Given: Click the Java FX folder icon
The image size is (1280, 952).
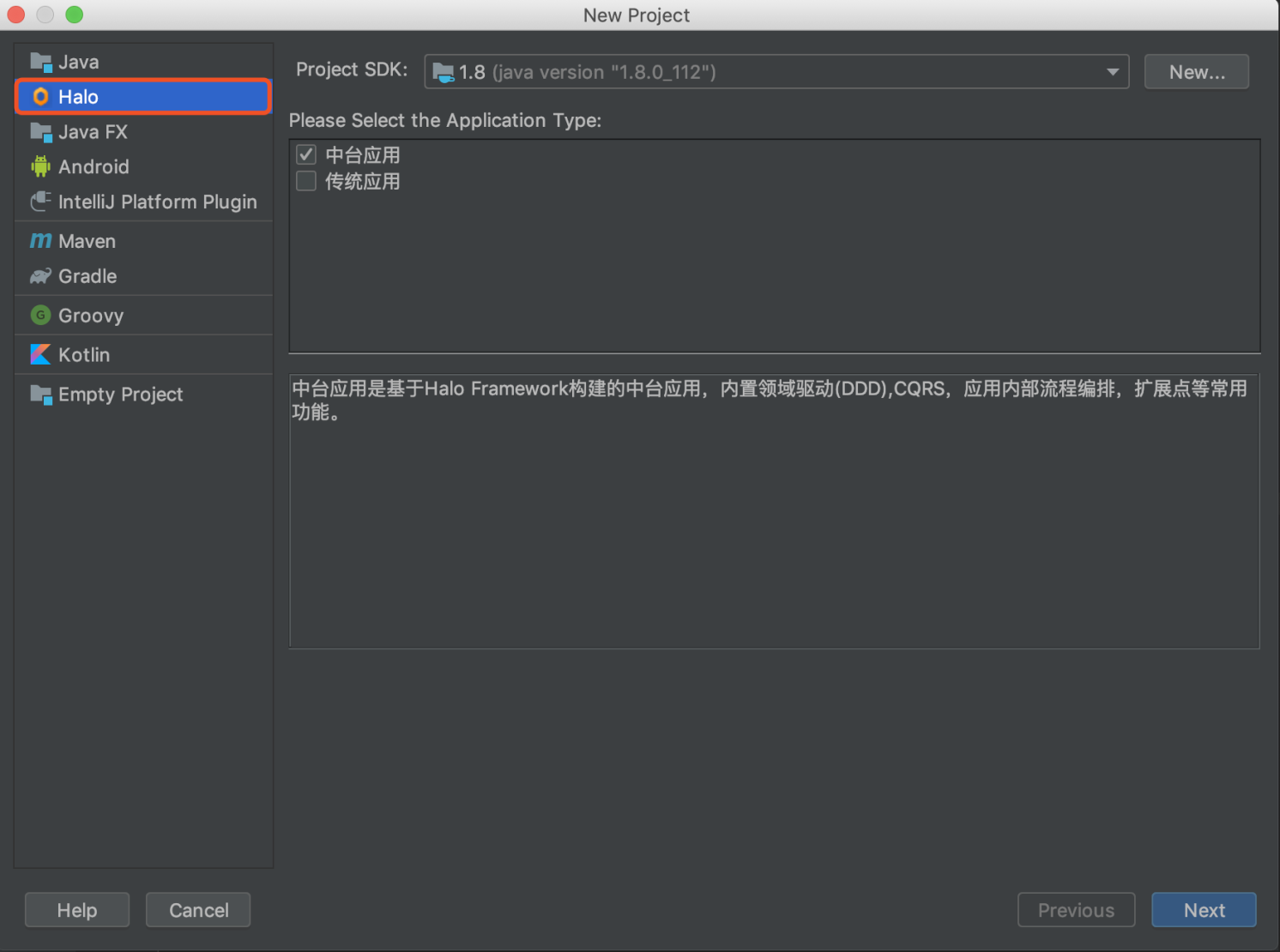Looking at the screenshot, I should pos(40,132).
